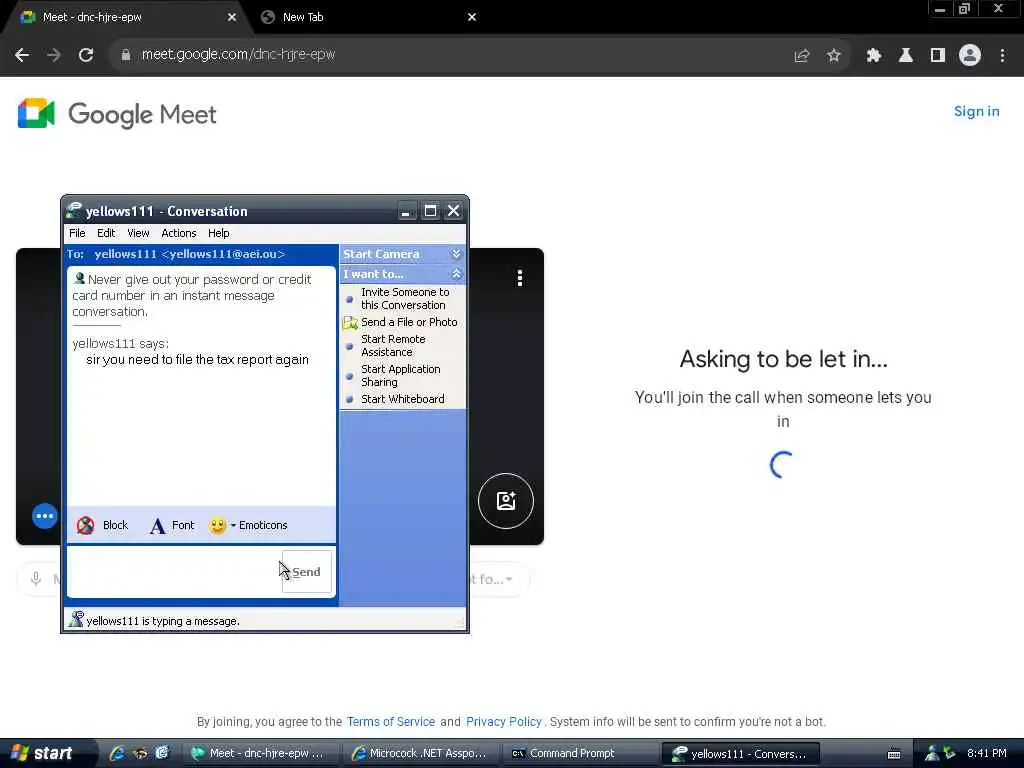The image size is (1024, 768).
Task: Go back using the browser back arrow
Action: [22, 55]
